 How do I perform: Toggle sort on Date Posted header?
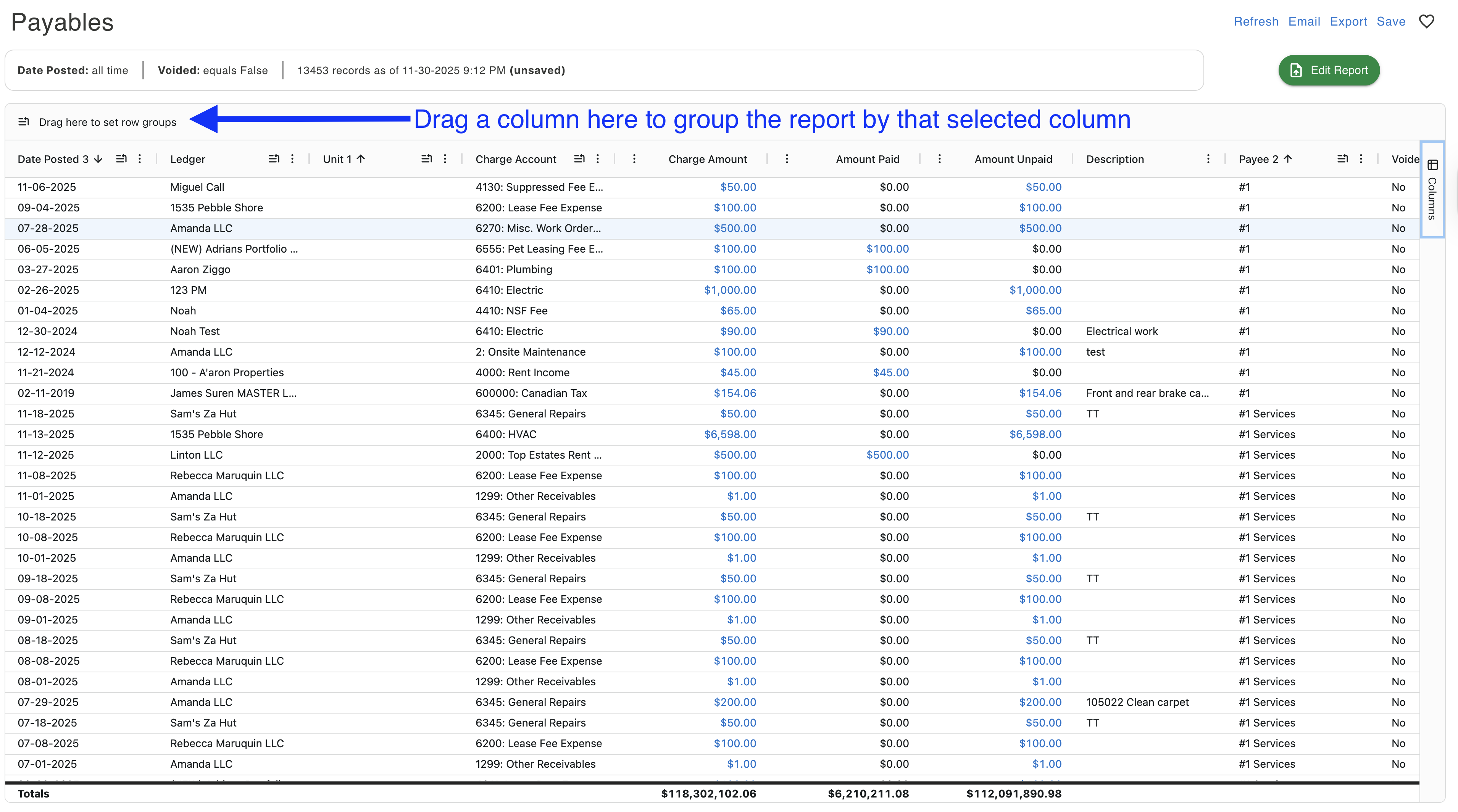pyautogui.click(x=53, y=159)
